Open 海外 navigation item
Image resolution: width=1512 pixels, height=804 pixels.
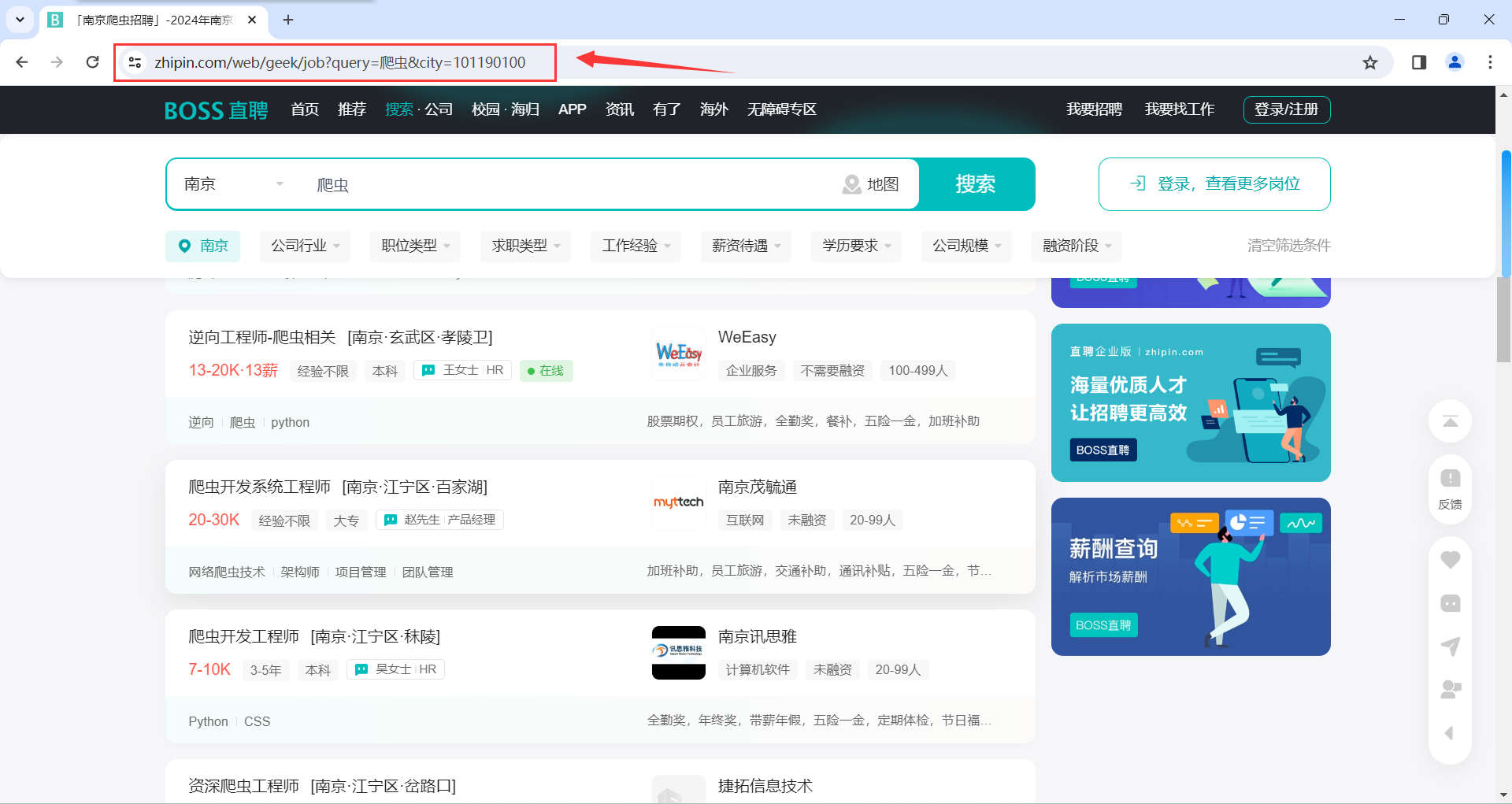click(x=714, y=109)
